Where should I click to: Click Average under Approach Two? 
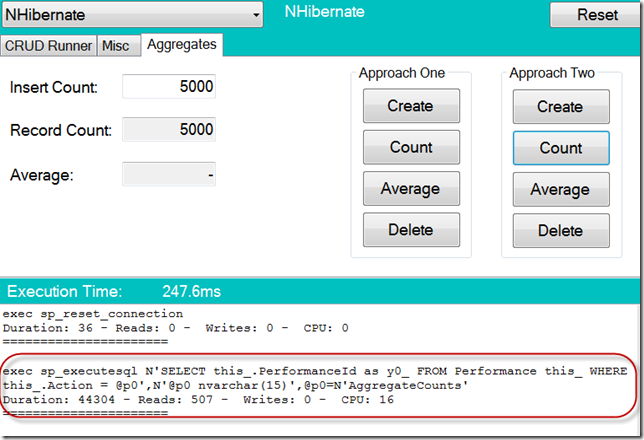click(561, 189)
